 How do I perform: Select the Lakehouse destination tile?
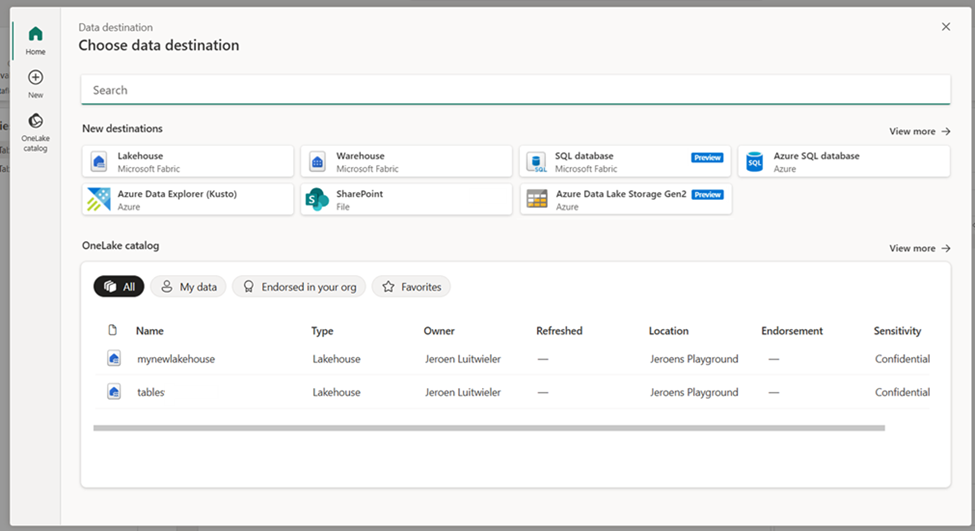[x=188, y=161]
